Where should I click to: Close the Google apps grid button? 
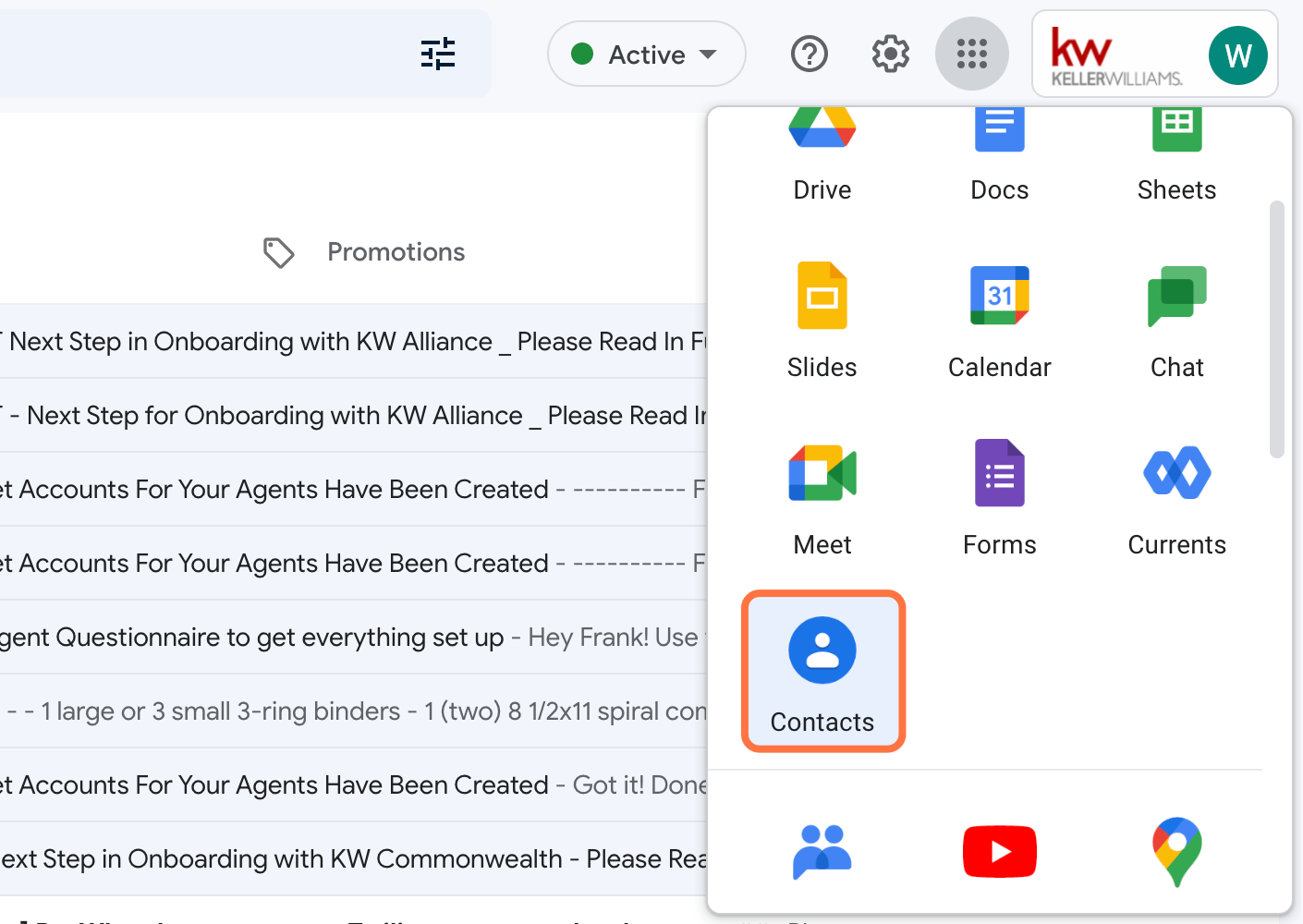(971, 54)
